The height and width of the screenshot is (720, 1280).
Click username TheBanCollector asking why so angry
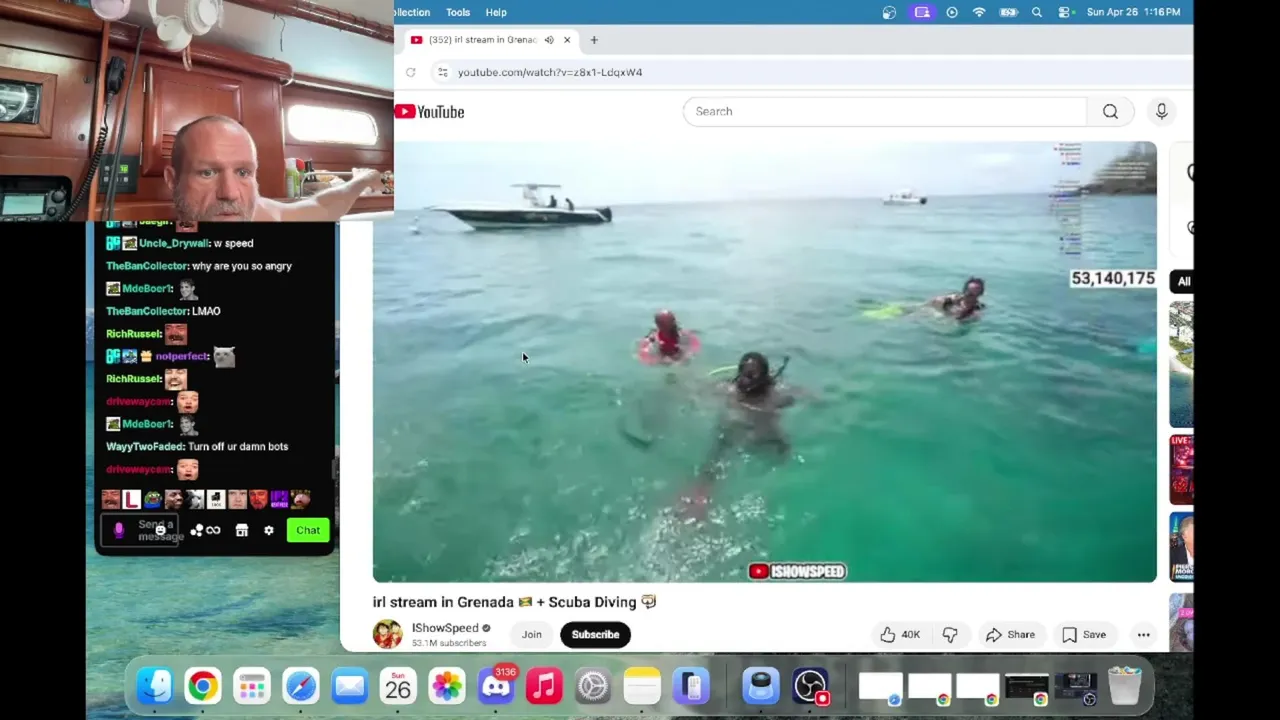pos(147,266)
